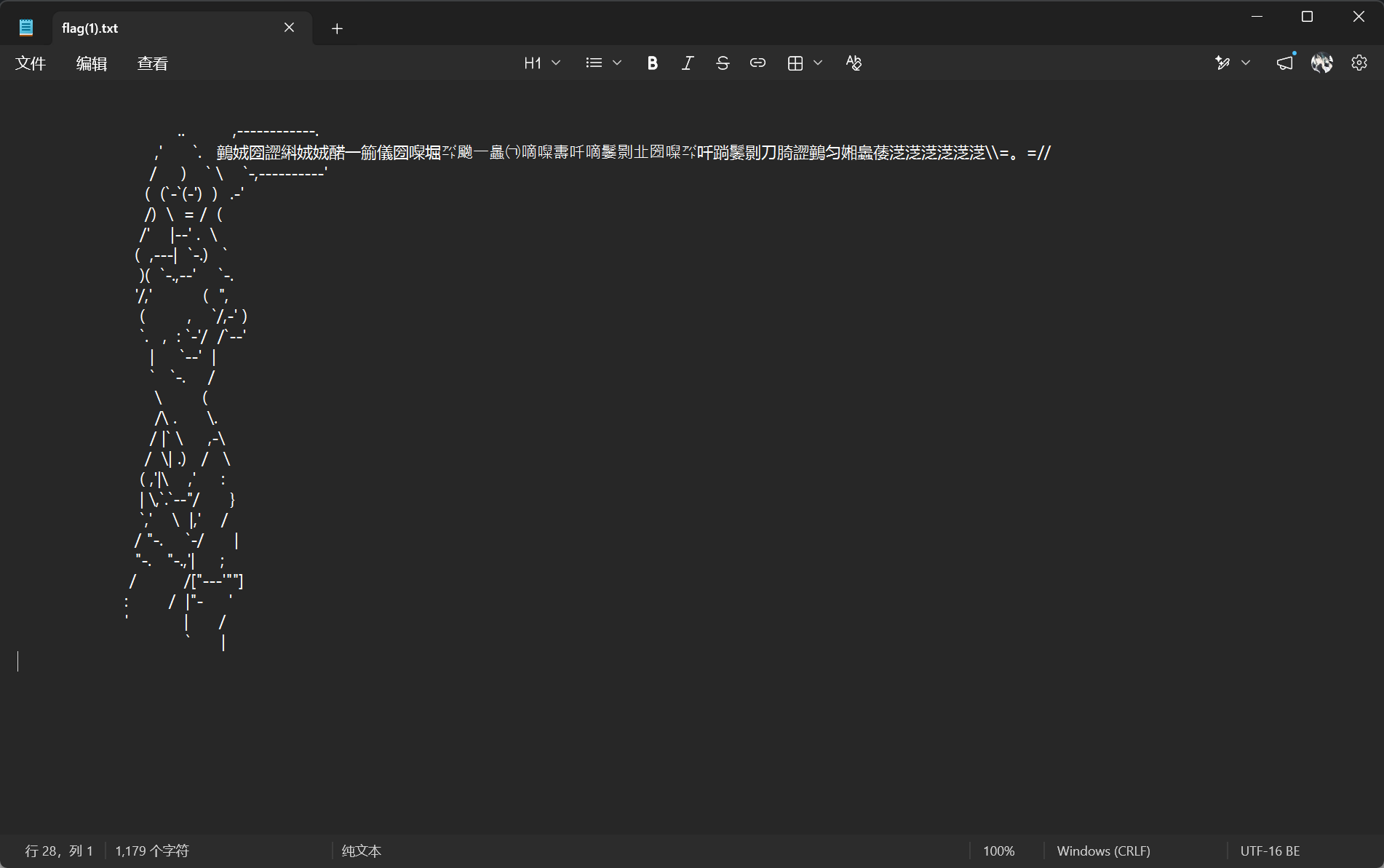Insert a hyperlink
Viewport: 1384px width, 868px height.
[x=757, y=63]
